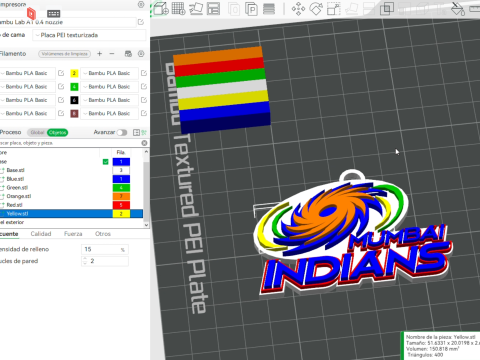The width and height of the screenshot is (480, 360).
Task: Click brown filament swatch number 8
Action: click(x=74, y=114)
